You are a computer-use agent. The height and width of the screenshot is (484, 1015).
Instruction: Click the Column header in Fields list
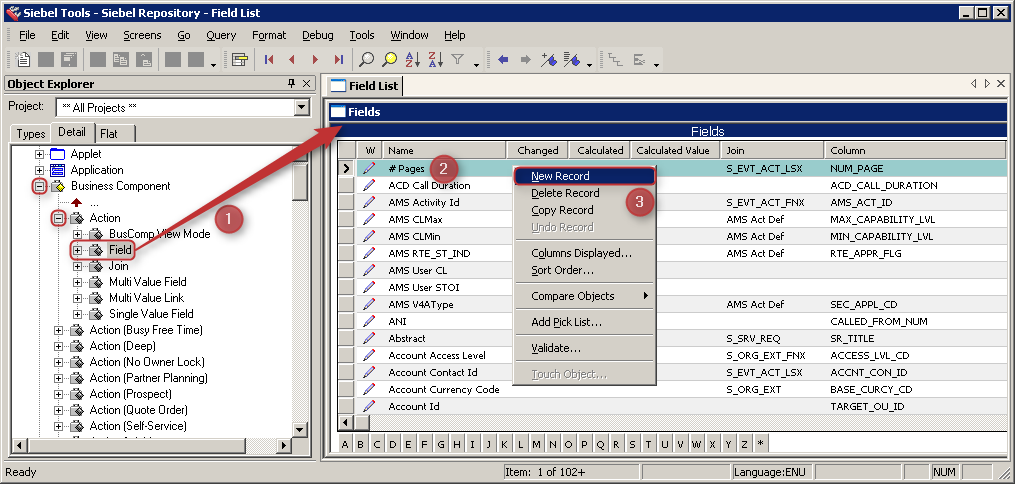914,150
